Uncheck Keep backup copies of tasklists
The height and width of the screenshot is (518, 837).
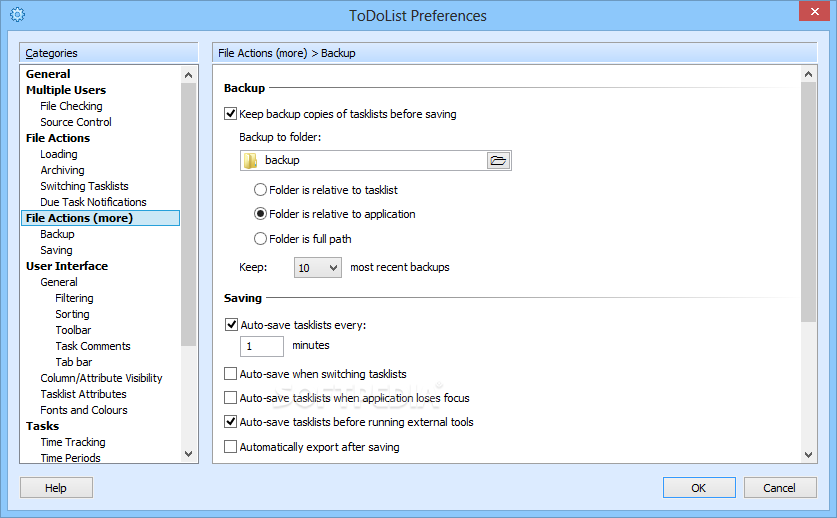231,114
